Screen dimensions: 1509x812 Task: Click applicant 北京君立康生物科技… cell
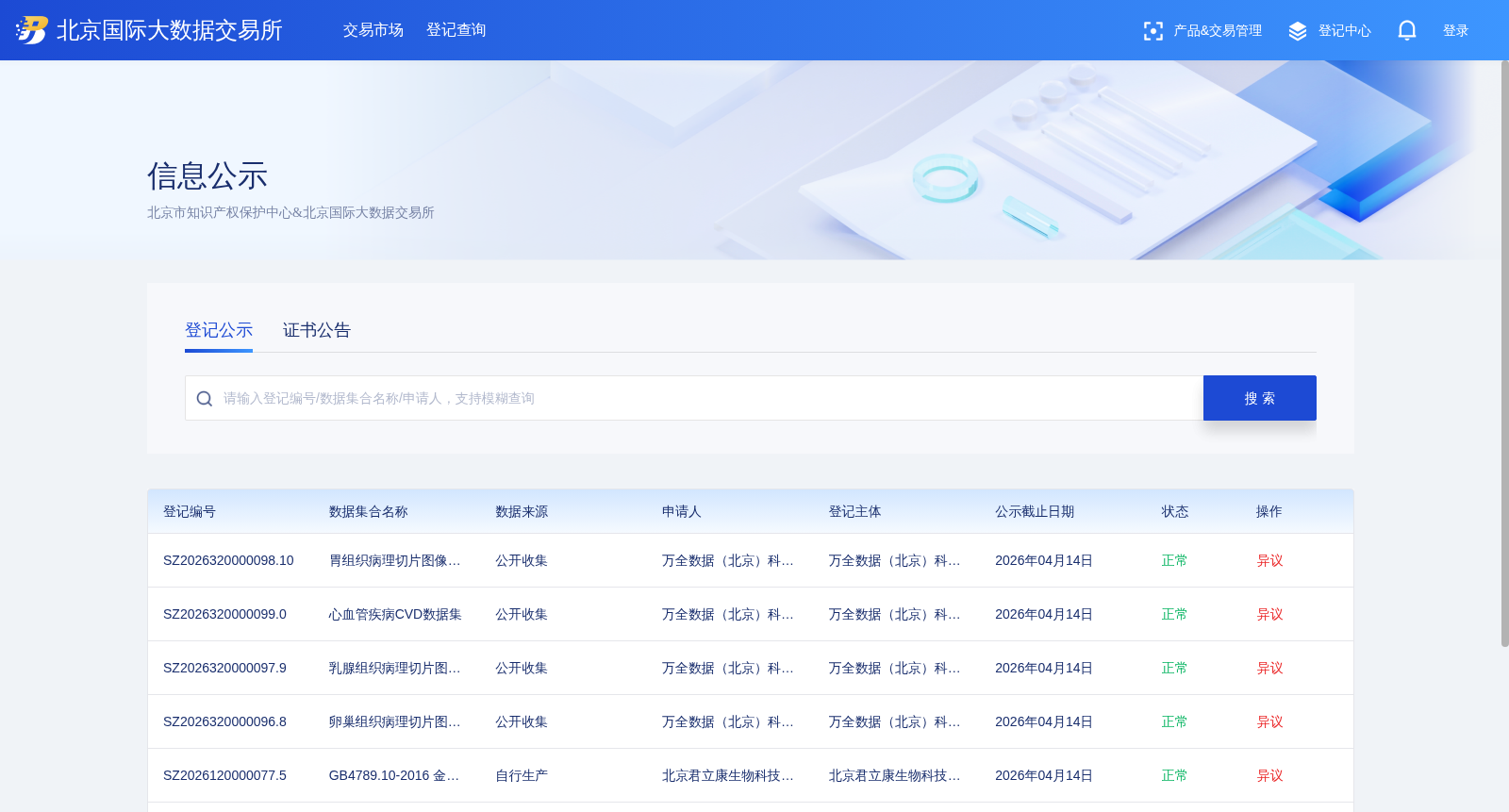tap(728, 775)
